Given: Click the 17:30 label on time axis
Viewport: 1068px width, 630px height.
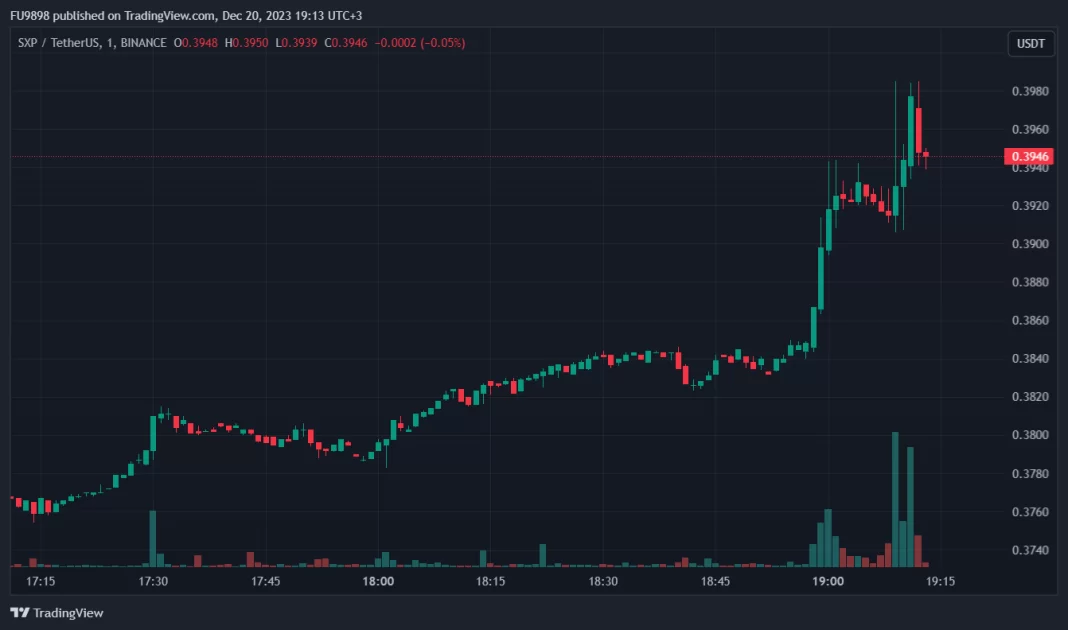Looking at the screenshot, I should click(x=153, y=581).
